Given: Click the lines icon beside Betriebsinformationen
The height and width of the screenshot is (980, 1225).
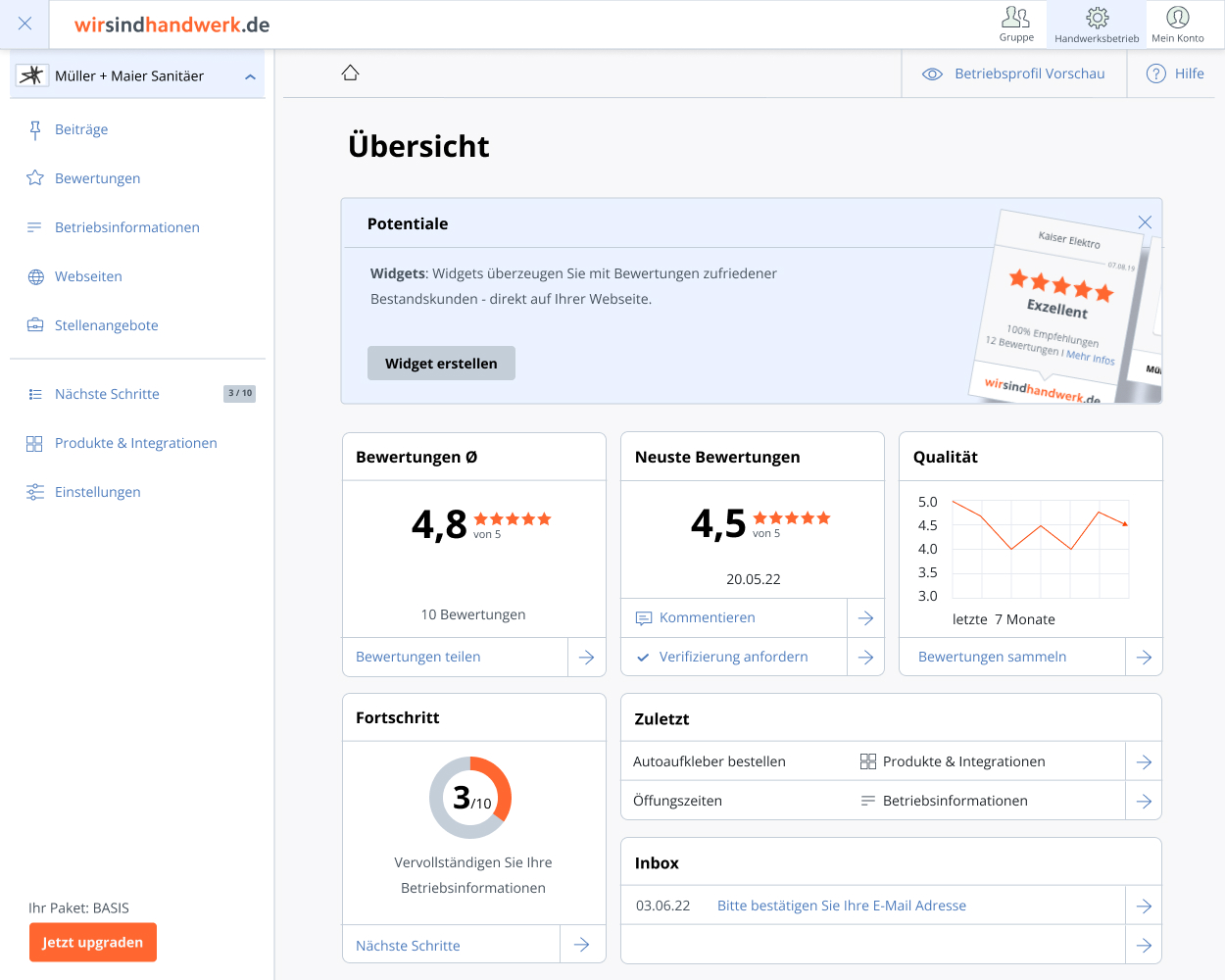Looking at the screenshot, I should coord(34,227).
